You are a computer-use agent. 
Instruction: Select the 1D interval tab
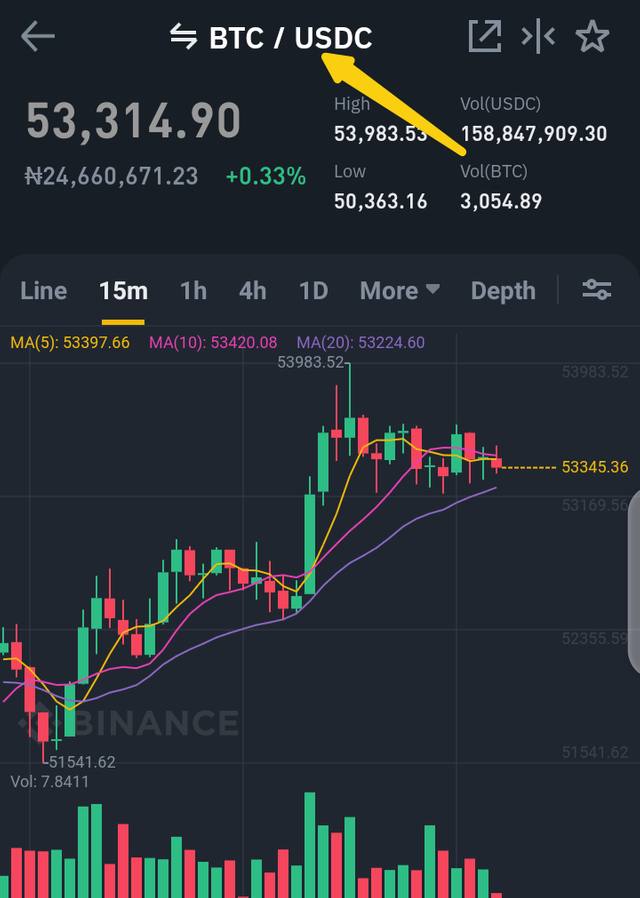pos(314,291)
